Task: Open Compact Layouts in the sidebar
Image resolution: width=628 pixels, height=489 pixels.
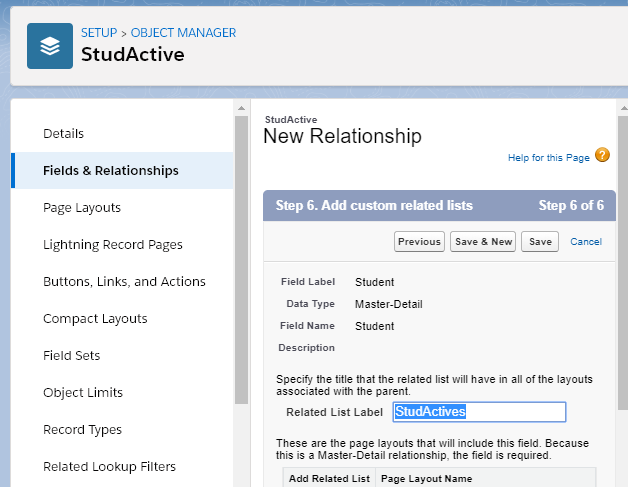Action: click(x=95, y=319)
